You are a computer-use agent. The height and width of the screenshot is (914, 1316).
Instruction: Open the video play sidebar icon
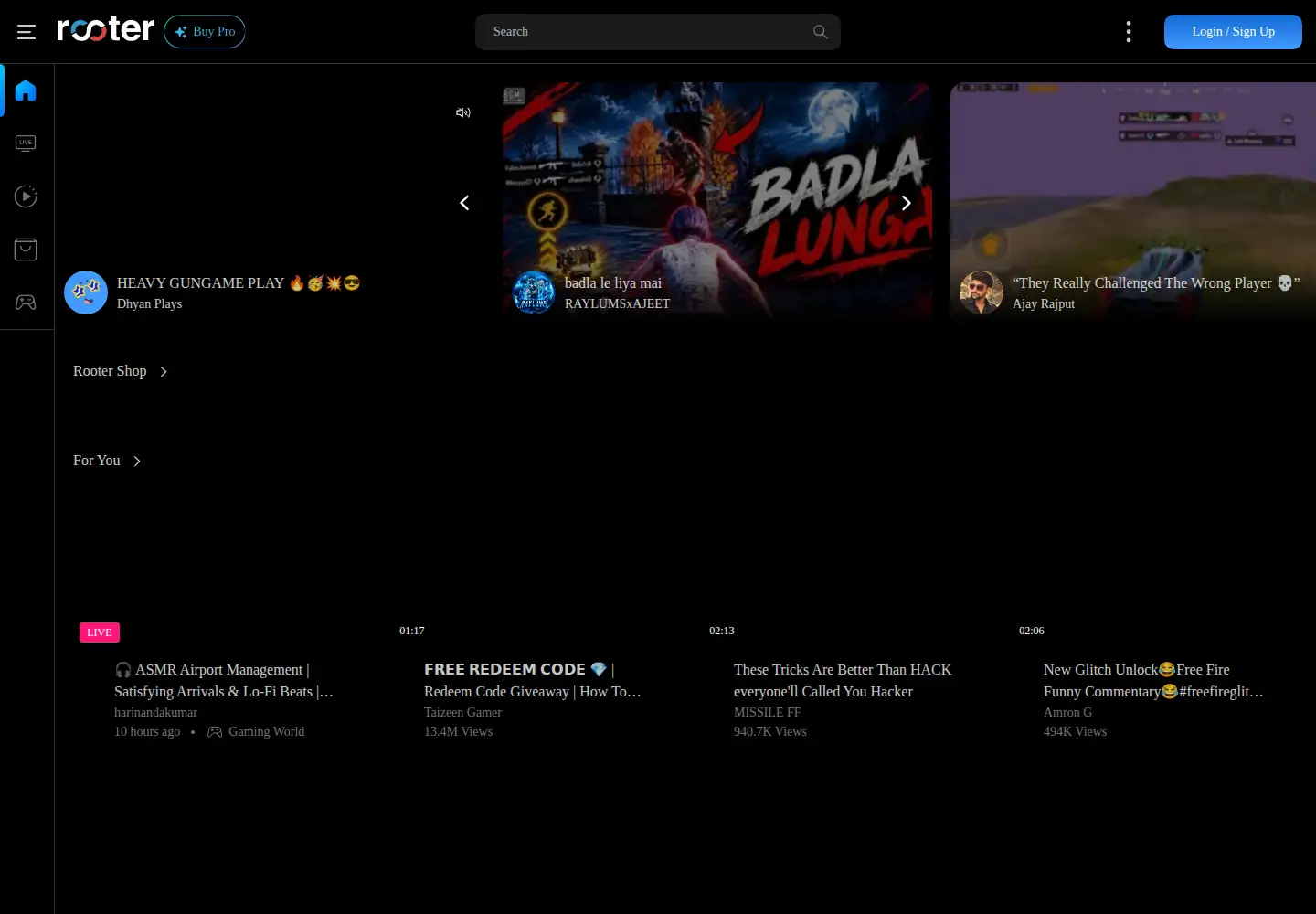click(x=26, y=197)
